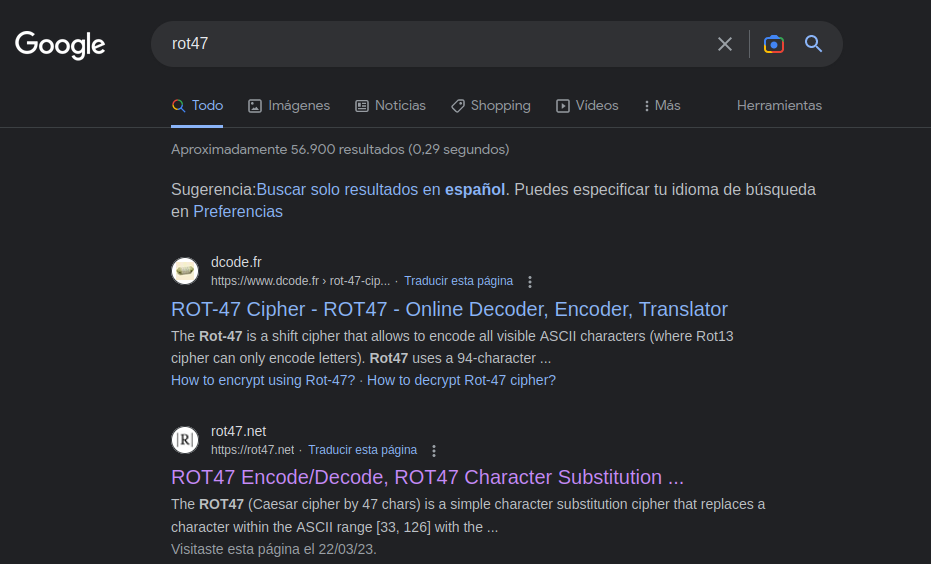Open the Shopping tab
Viewport: 931px width, 564px height.
coord(490,106)
